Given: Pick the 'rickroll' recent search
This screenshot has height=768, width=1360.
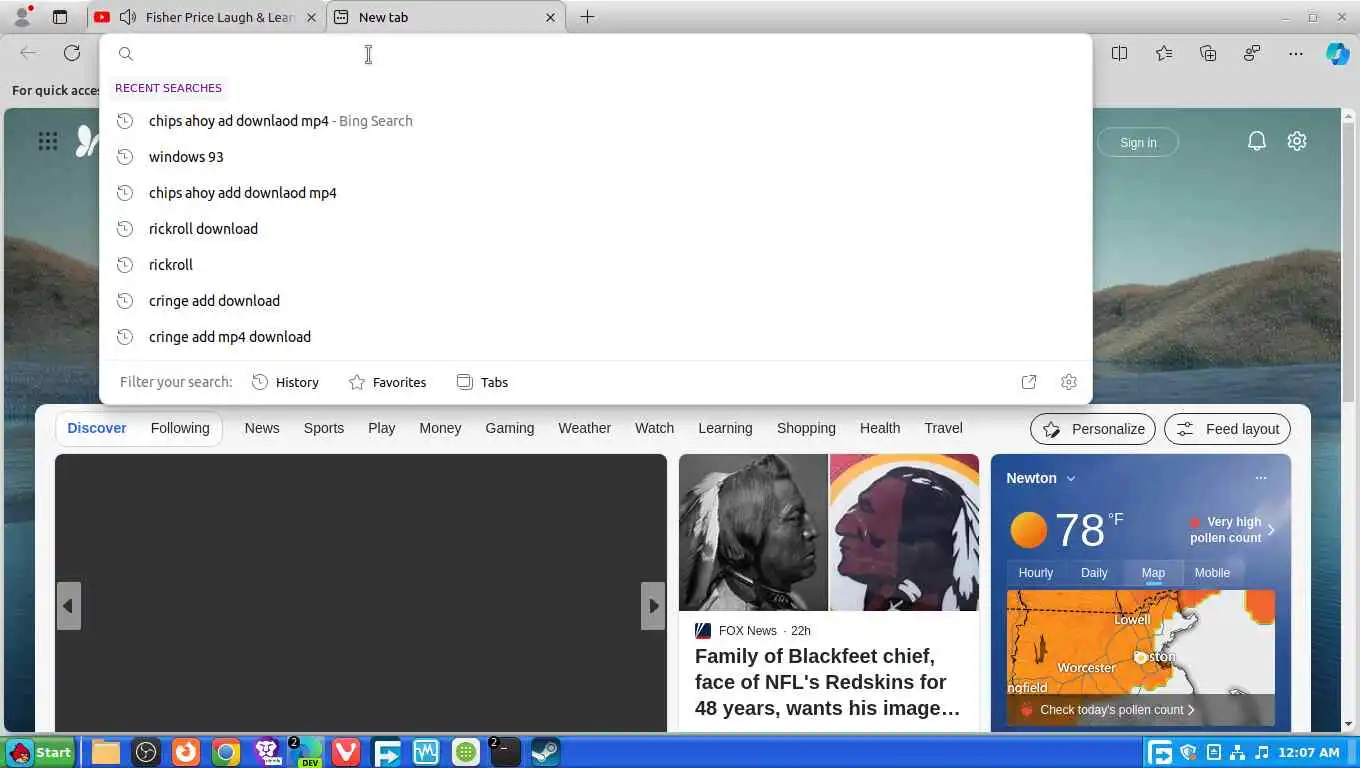Looking at the screenshot, I should pyautogui.click(x=595, y=265).
